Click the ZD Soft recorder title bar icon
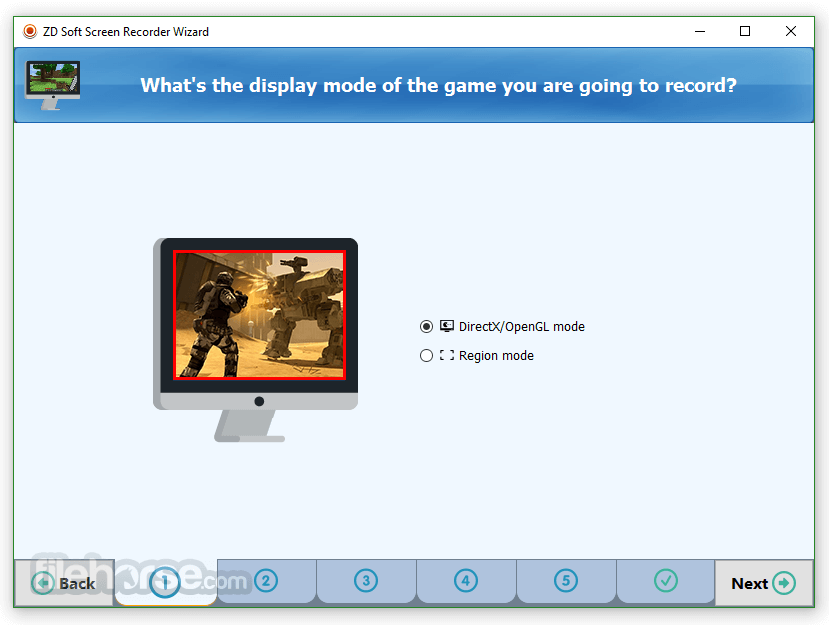 [30, 32]
